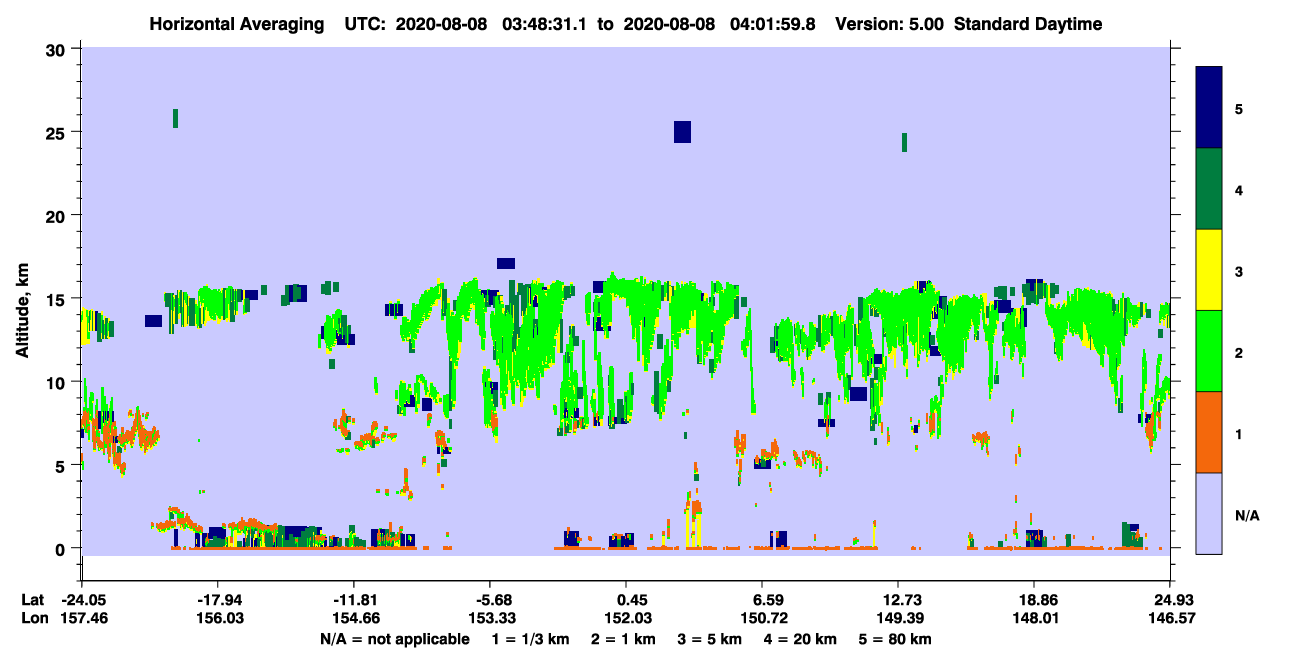The width and height of the screenshot is (1300, 667).
Task: Click the '4 = 20 km' legend entry
Action: pyautogui.click(x=802, y=639)
